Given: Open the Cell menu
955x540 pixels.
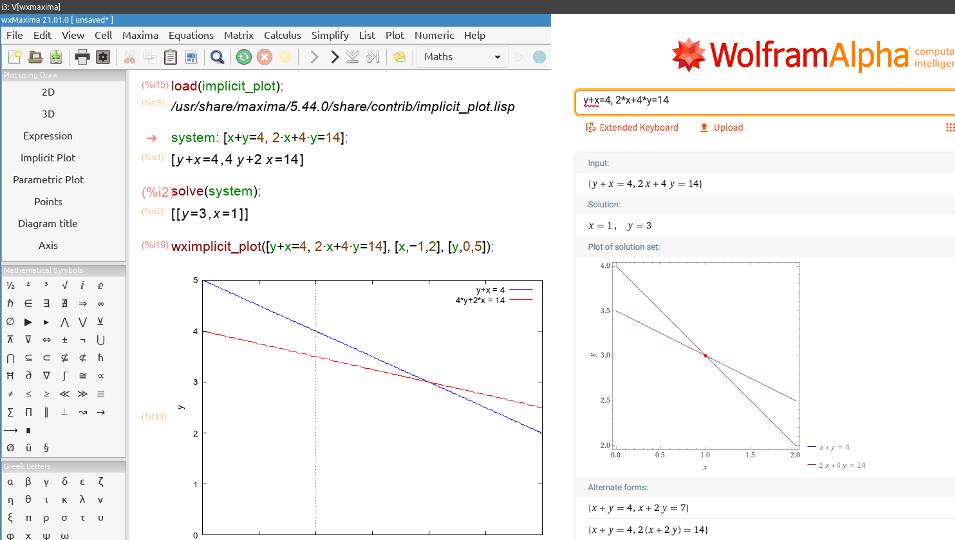Looking at the screenshot, I should tap(103, 35).
